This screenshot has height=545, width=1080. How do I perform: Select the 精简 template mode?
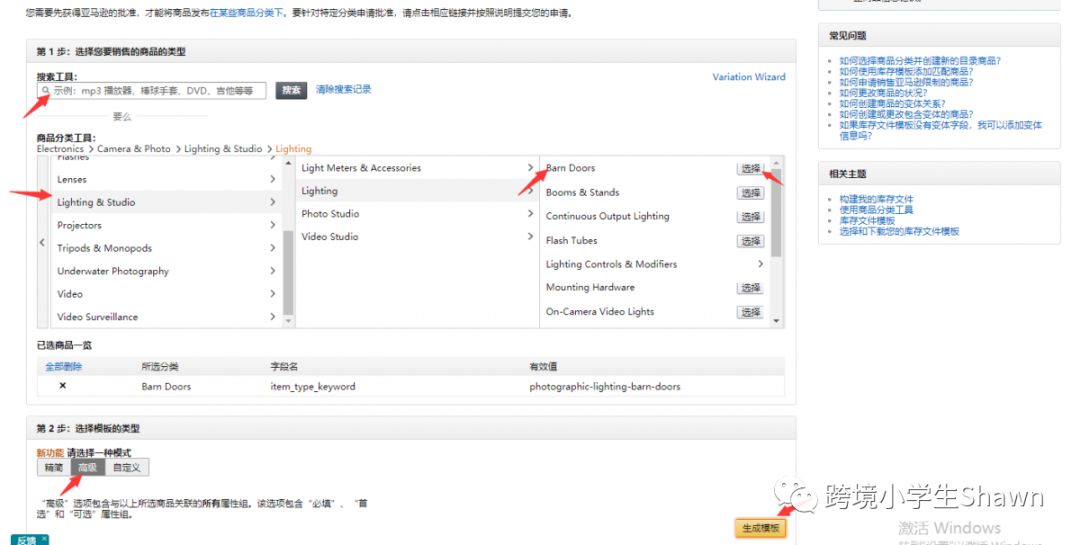point(54,467)
